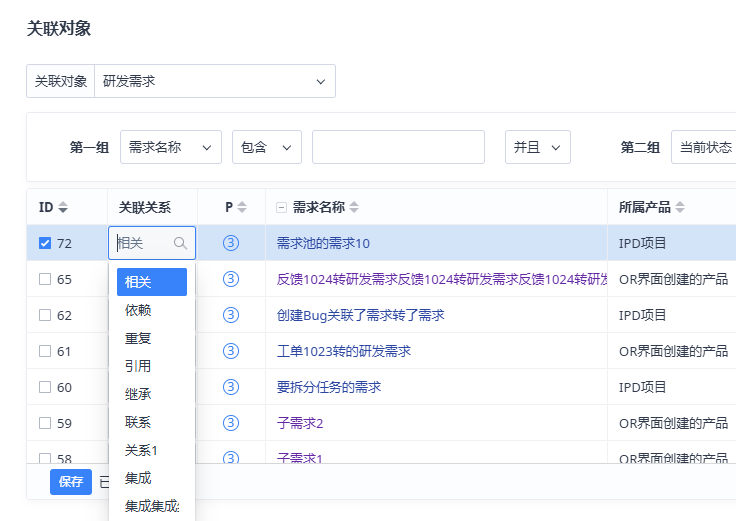Click the 保存 button

coord(71,481)
